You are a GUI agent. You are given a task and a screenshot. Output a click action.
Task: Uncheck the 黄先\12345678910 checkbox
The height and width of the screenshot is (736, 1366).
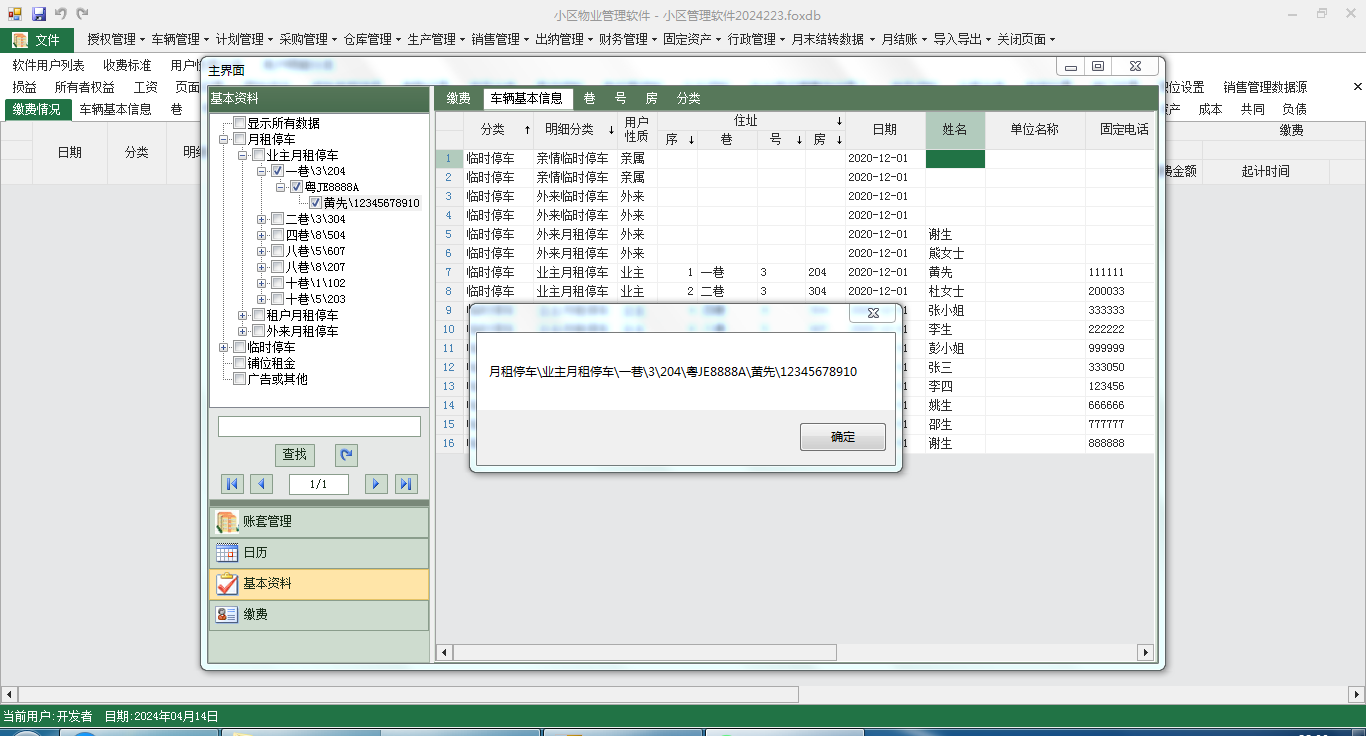click(315, 203)
